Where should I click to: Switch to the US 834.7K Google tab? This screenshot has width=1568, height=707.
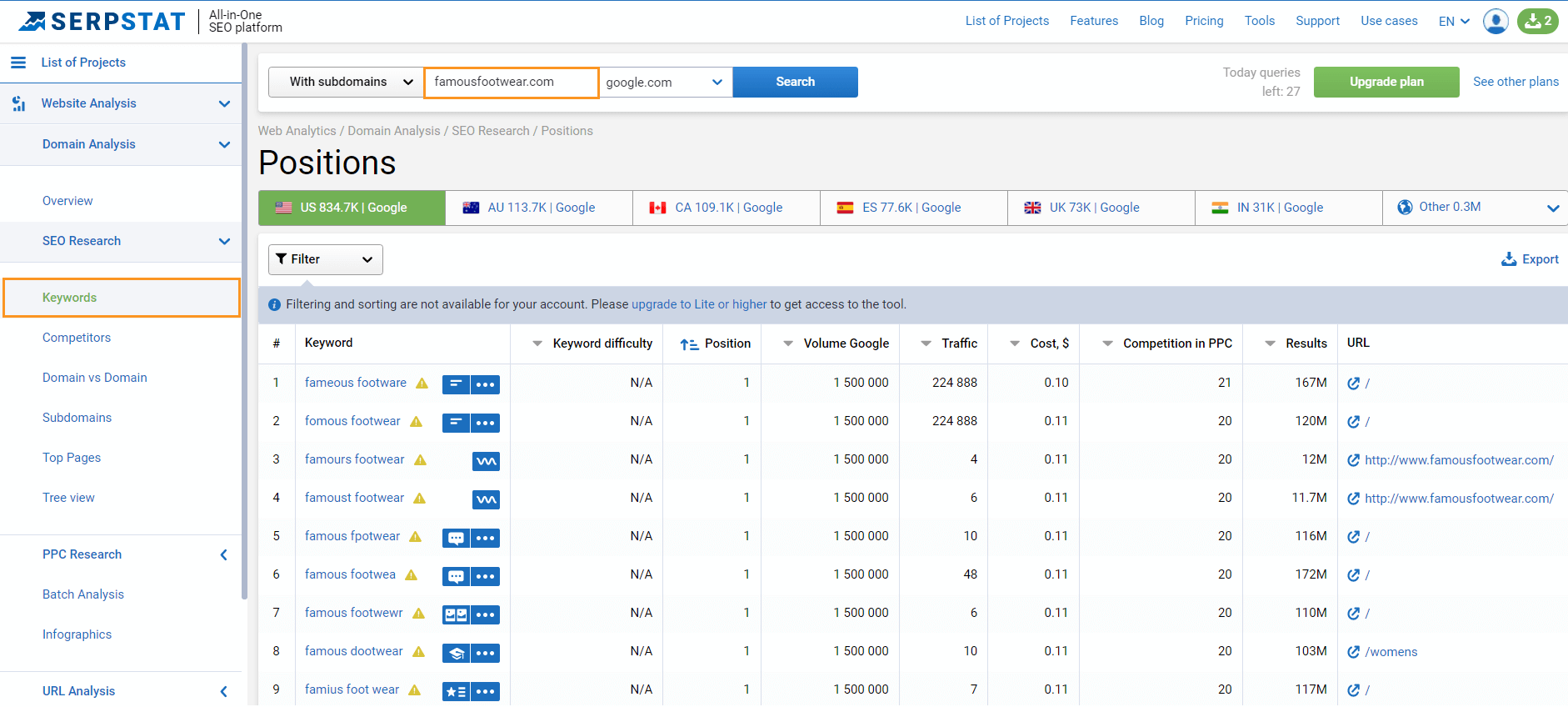pyautogui.click(x=352, y=208)
